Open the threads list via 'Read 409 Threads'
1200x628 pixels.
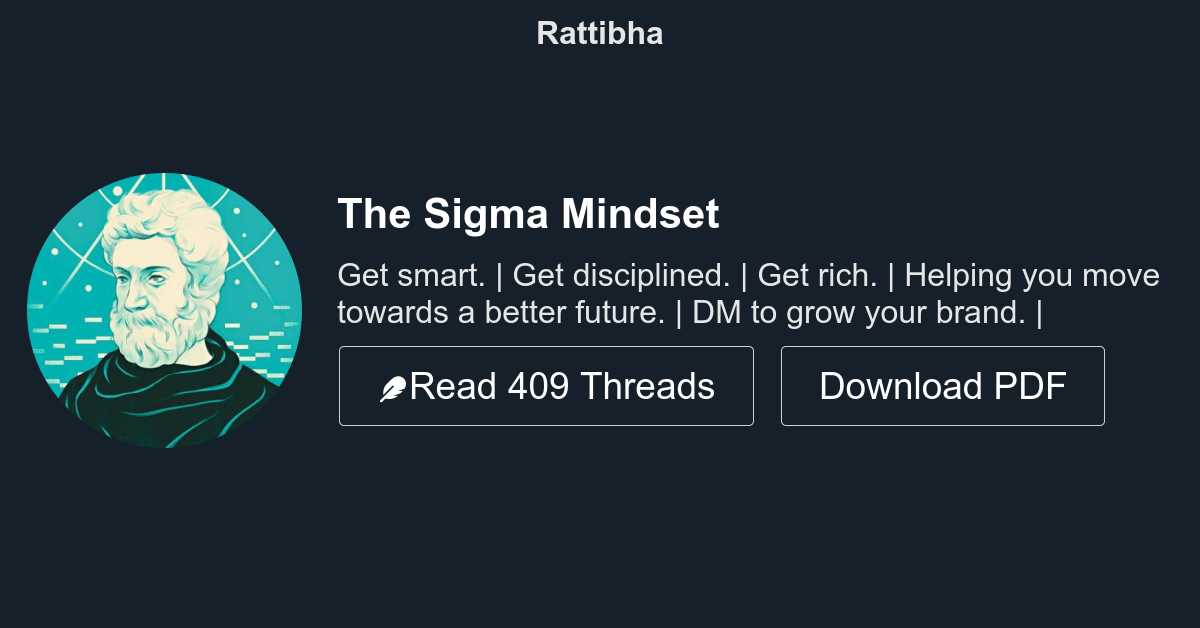point(546,386)
